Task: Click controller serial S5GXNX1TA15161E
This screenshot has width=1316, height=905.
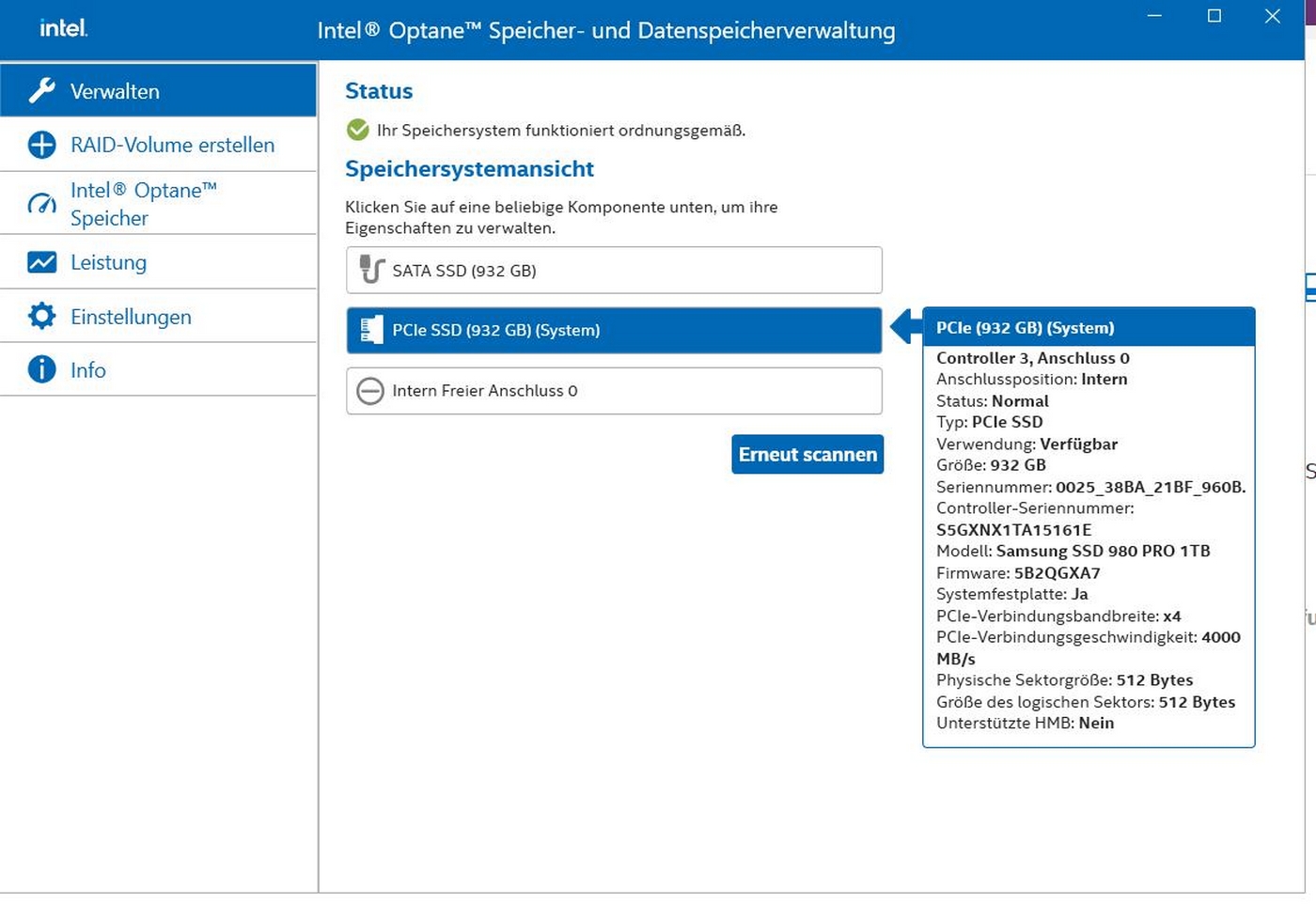Action: click(x=1013, y=530)
